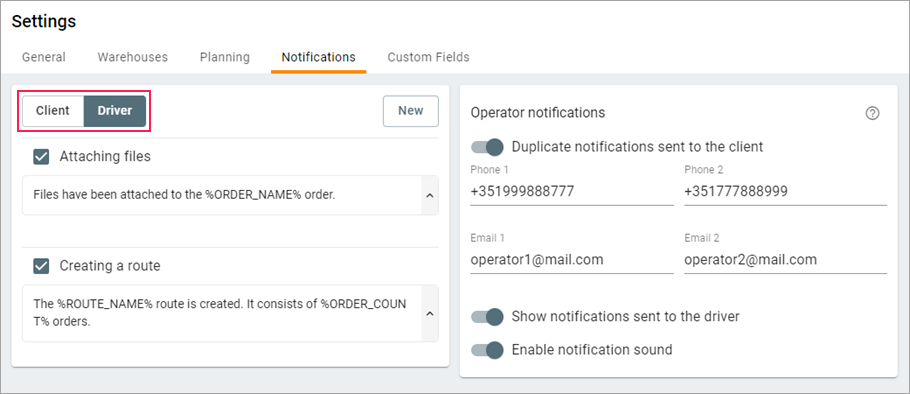This screenshot has height=394, width=910.
Task: Turn off Show notifications sent to driver
Action: tap(487, 317)
